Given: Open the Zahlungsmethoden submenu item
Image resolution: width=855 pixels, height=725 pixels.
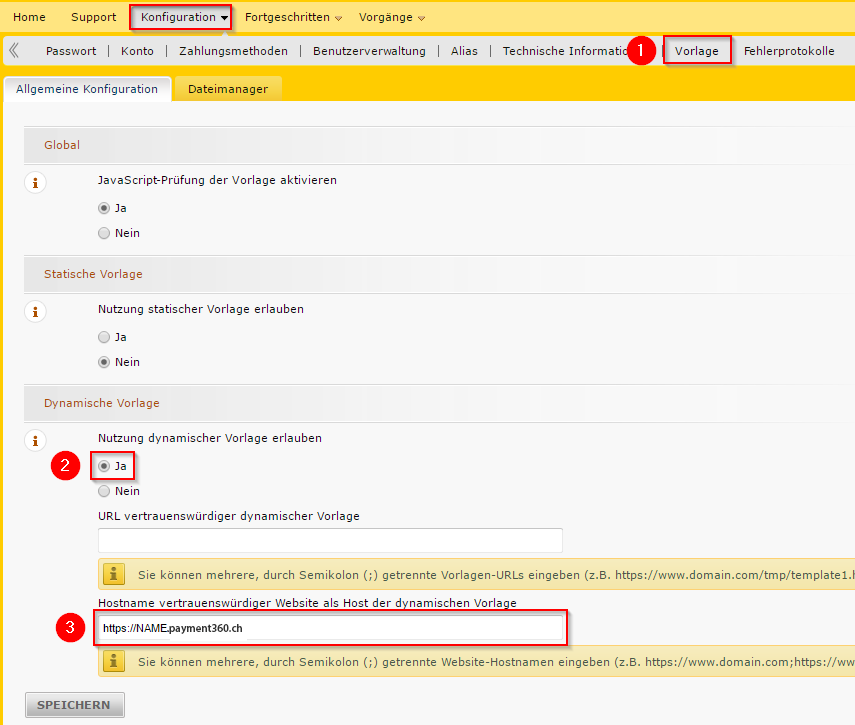Looking at the screenshot, I should pos(233,51).
